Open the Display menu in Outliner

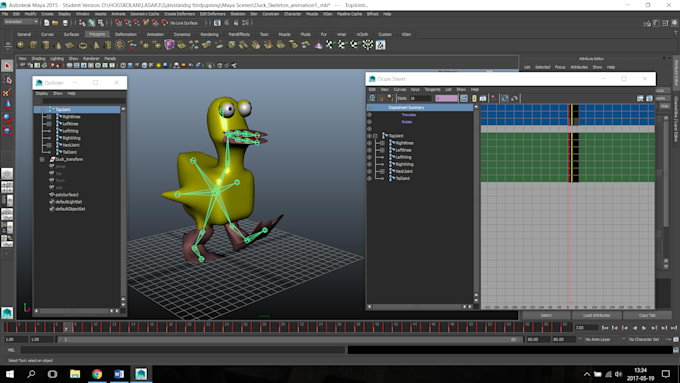pyautogui.click(x=42, y=94)
